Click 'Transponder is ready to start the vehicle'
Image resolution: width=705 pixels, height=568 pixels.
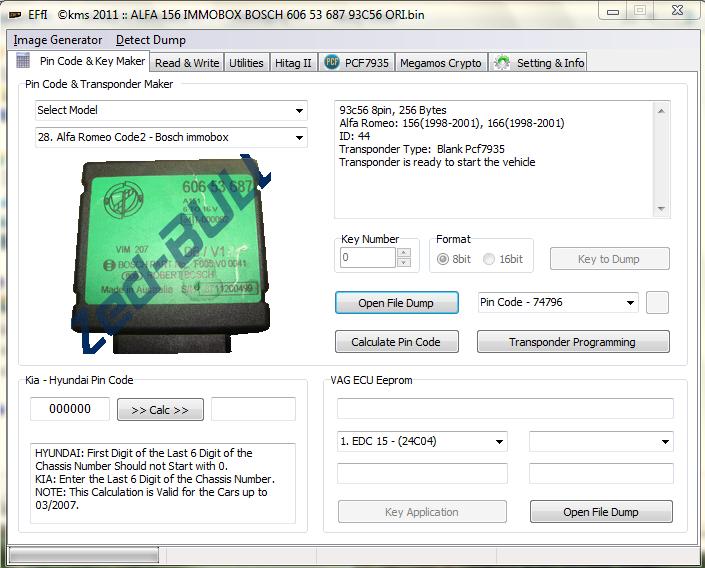click(x=437, y=162)
